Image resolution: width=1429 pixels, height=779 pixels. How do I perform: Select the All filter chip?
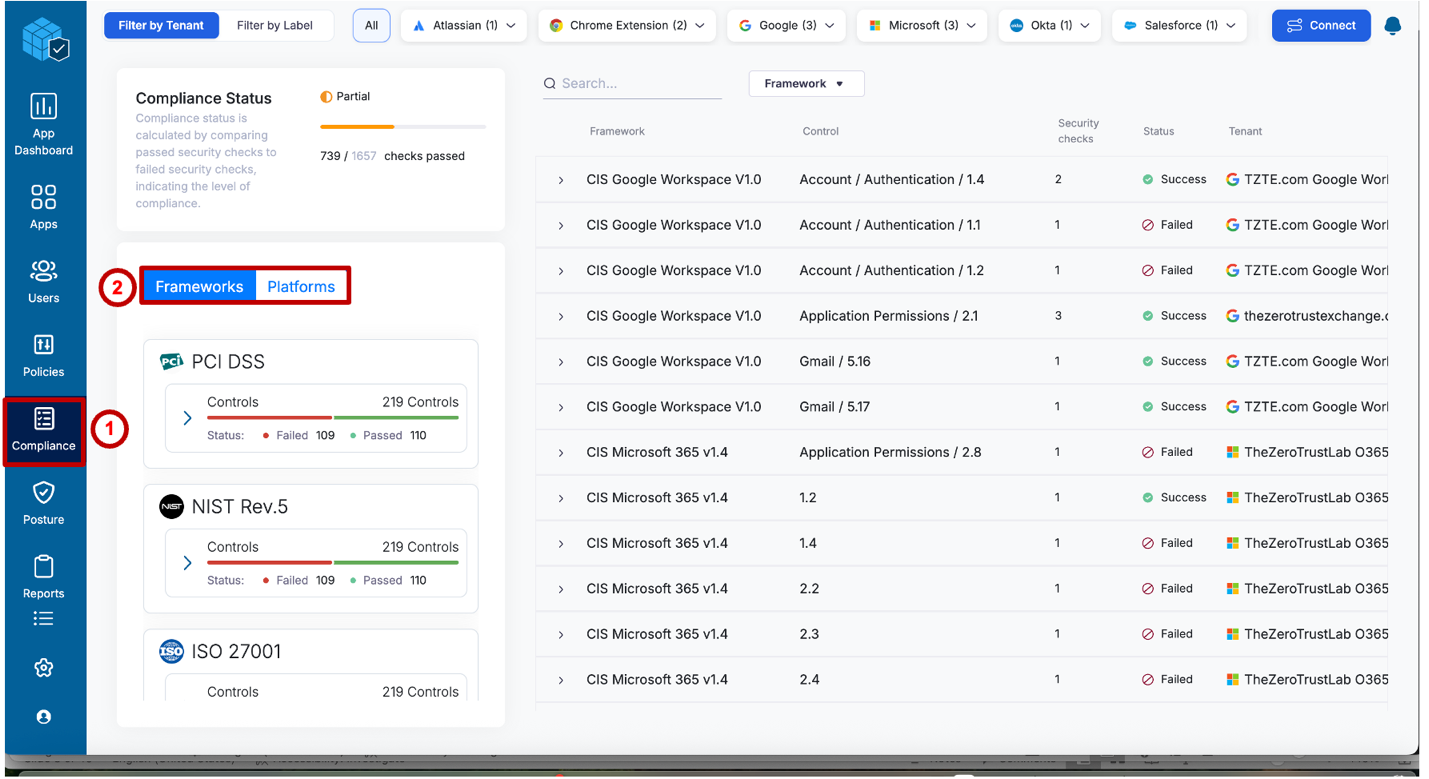point(371,26)
